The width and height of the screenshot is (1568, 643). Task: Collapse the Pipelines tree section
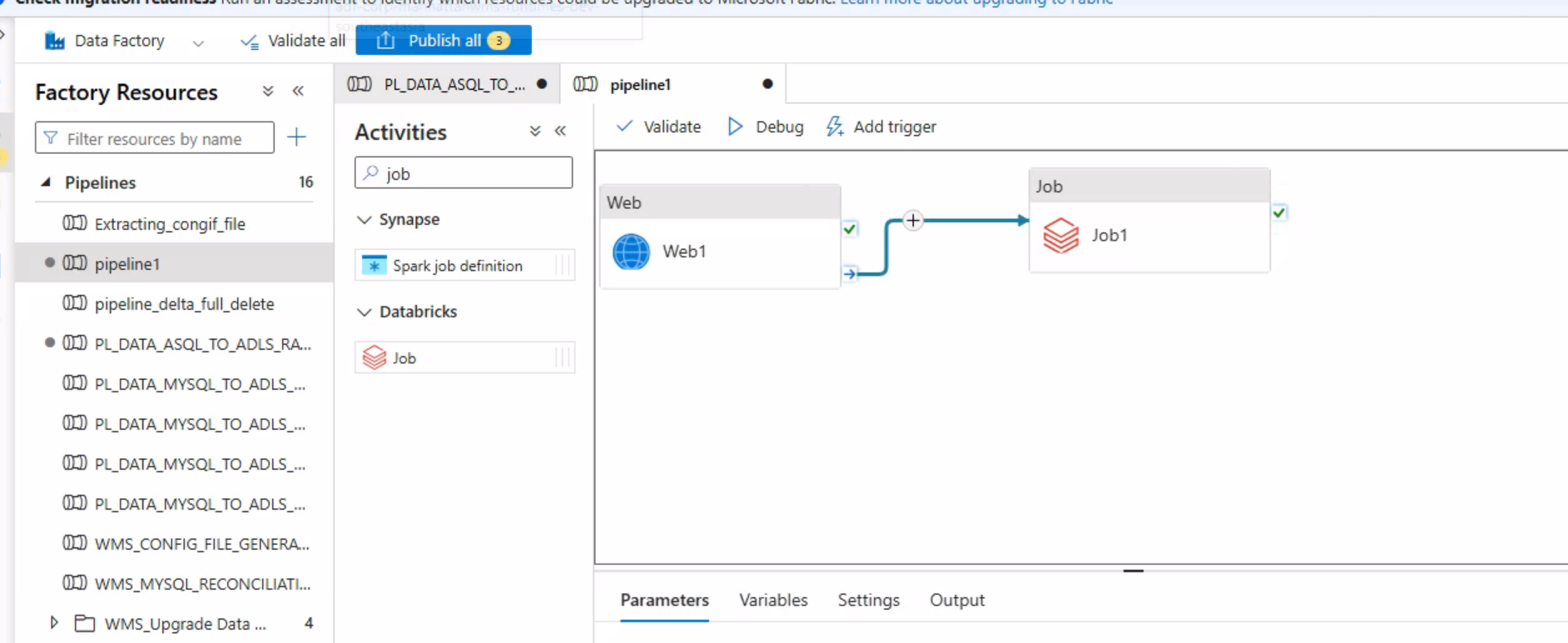point(47,182)
